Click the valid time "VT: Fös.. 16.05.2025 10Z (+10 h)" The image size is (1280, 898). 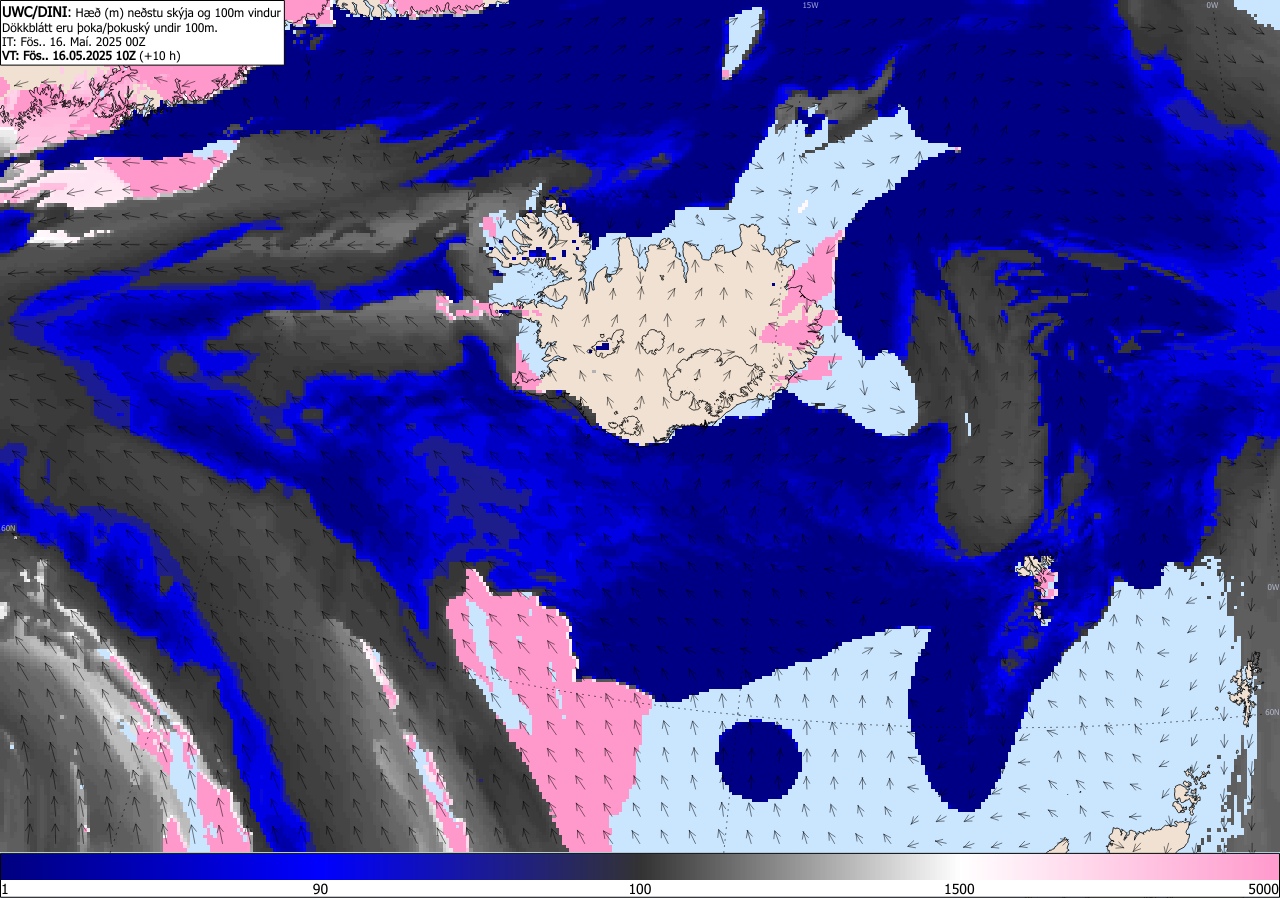point(92,56)
